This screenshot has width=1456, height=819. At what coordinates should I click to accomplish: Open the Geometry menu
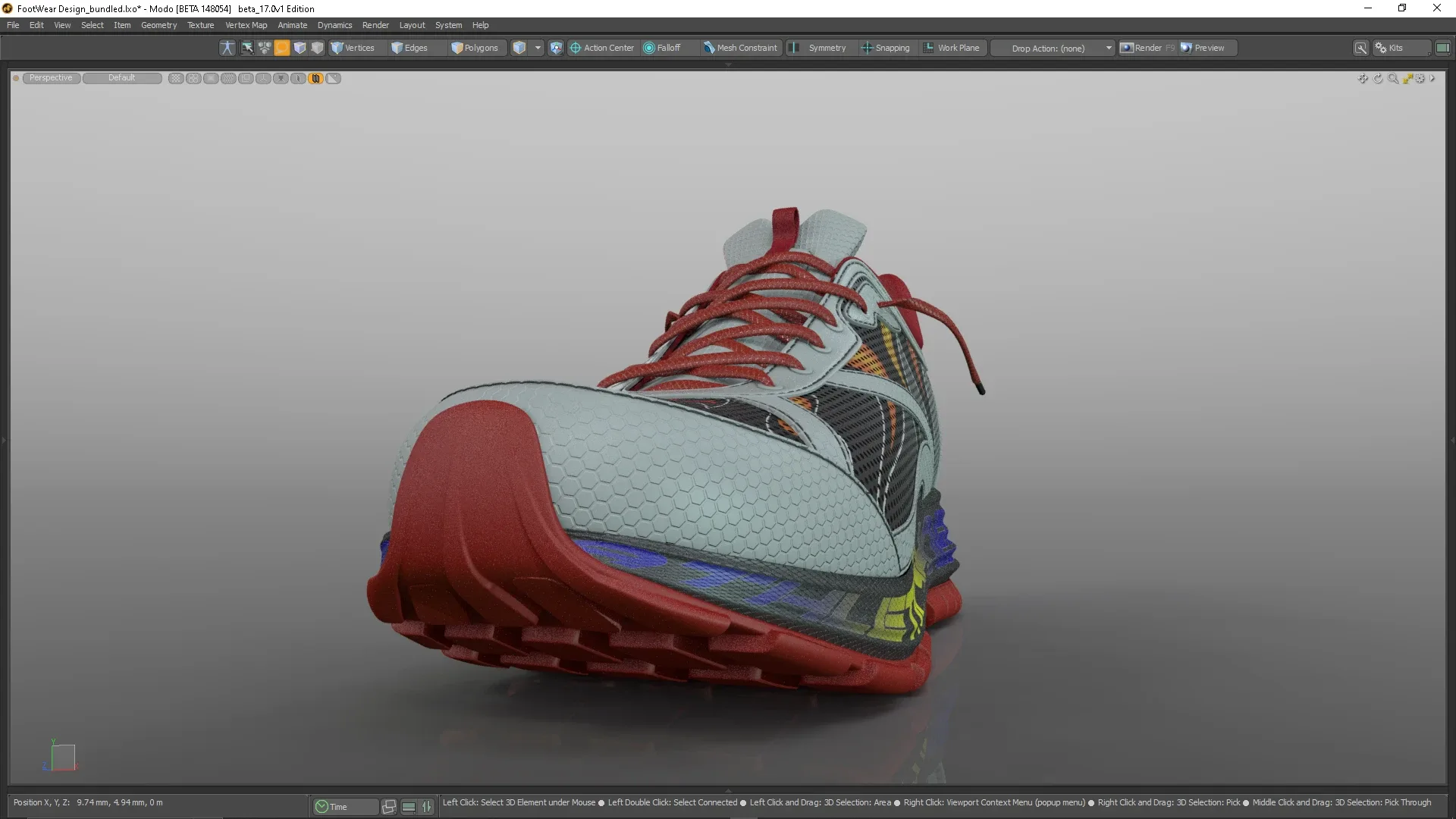(158, 25)
